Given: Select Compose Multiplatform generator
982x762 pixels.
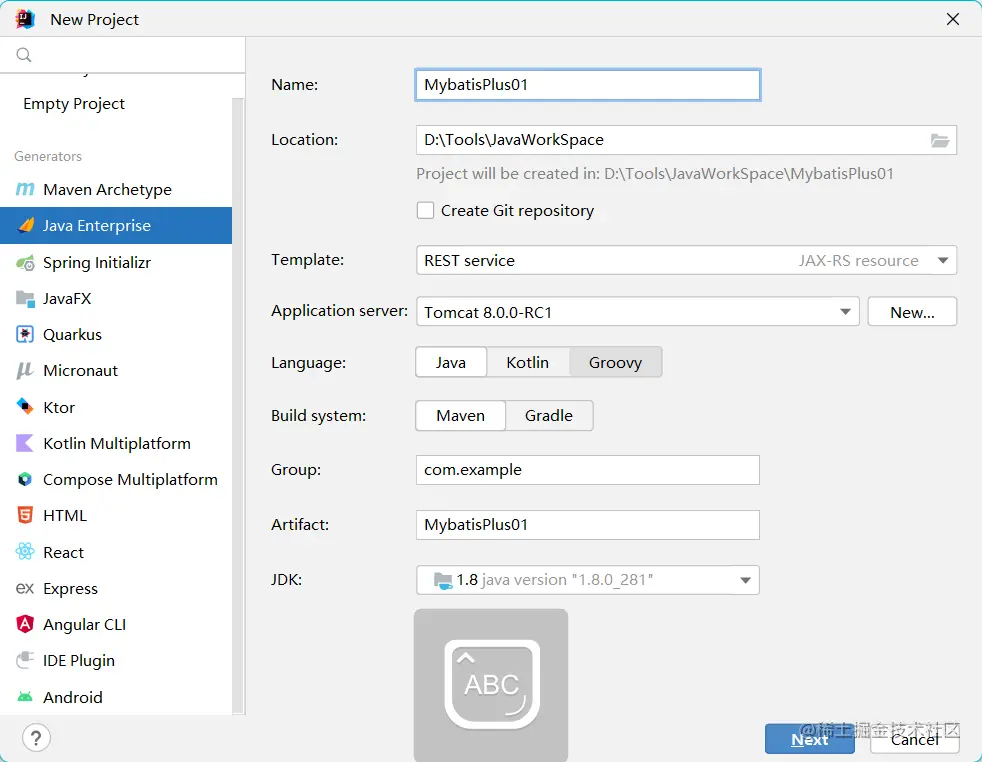Looking at the screenshot, I should pyautogui.click(x=116, y=480).
